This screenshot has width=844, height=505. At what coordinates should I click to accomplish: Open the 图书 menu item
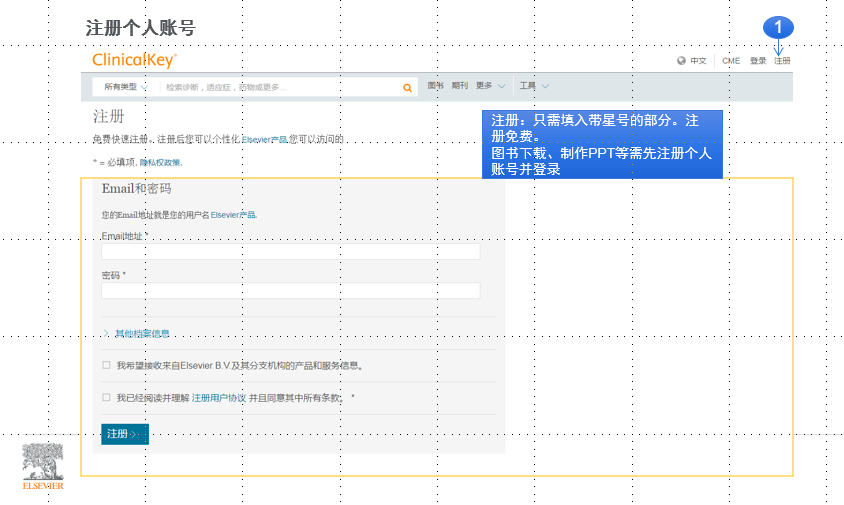[435, 86]
